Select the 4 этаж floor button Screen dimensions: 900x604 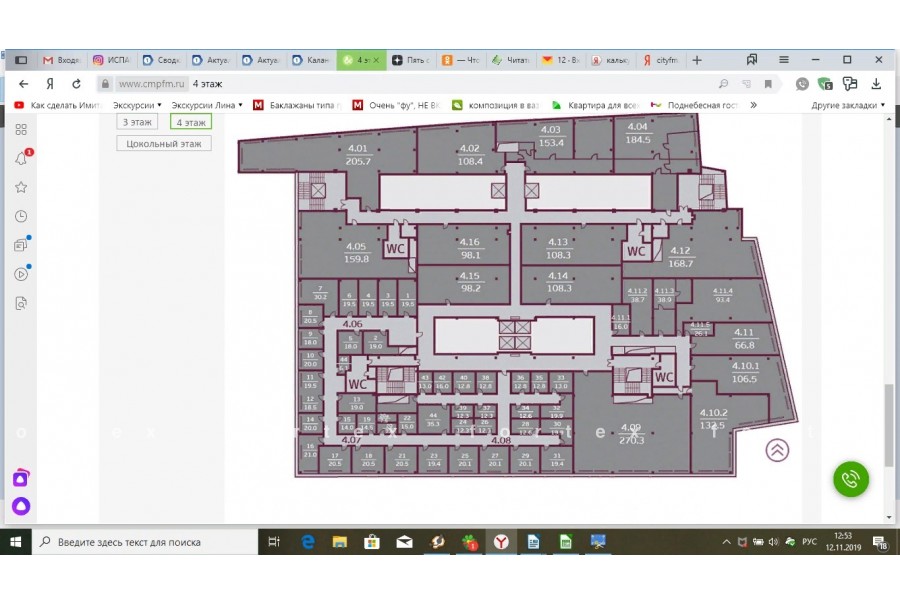click(x=190, y=122)
